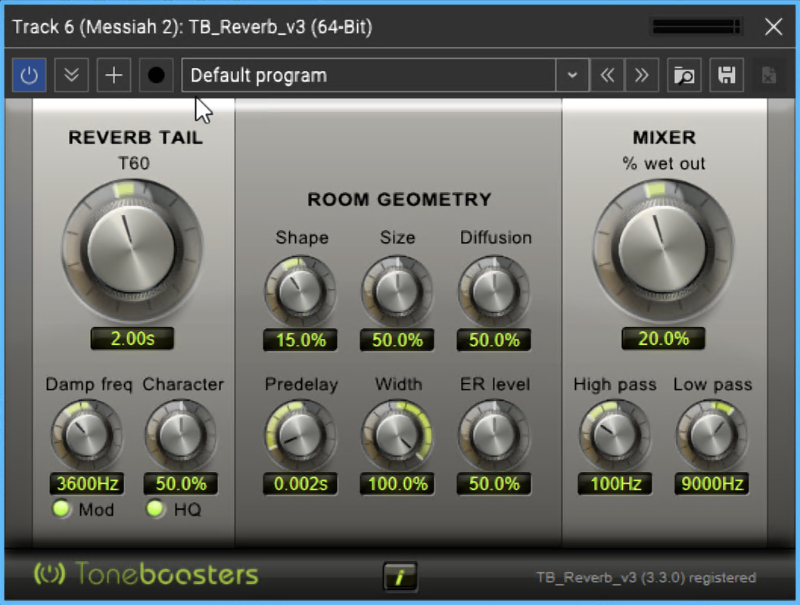Click the plus icon in toolbar

[114, 75]
